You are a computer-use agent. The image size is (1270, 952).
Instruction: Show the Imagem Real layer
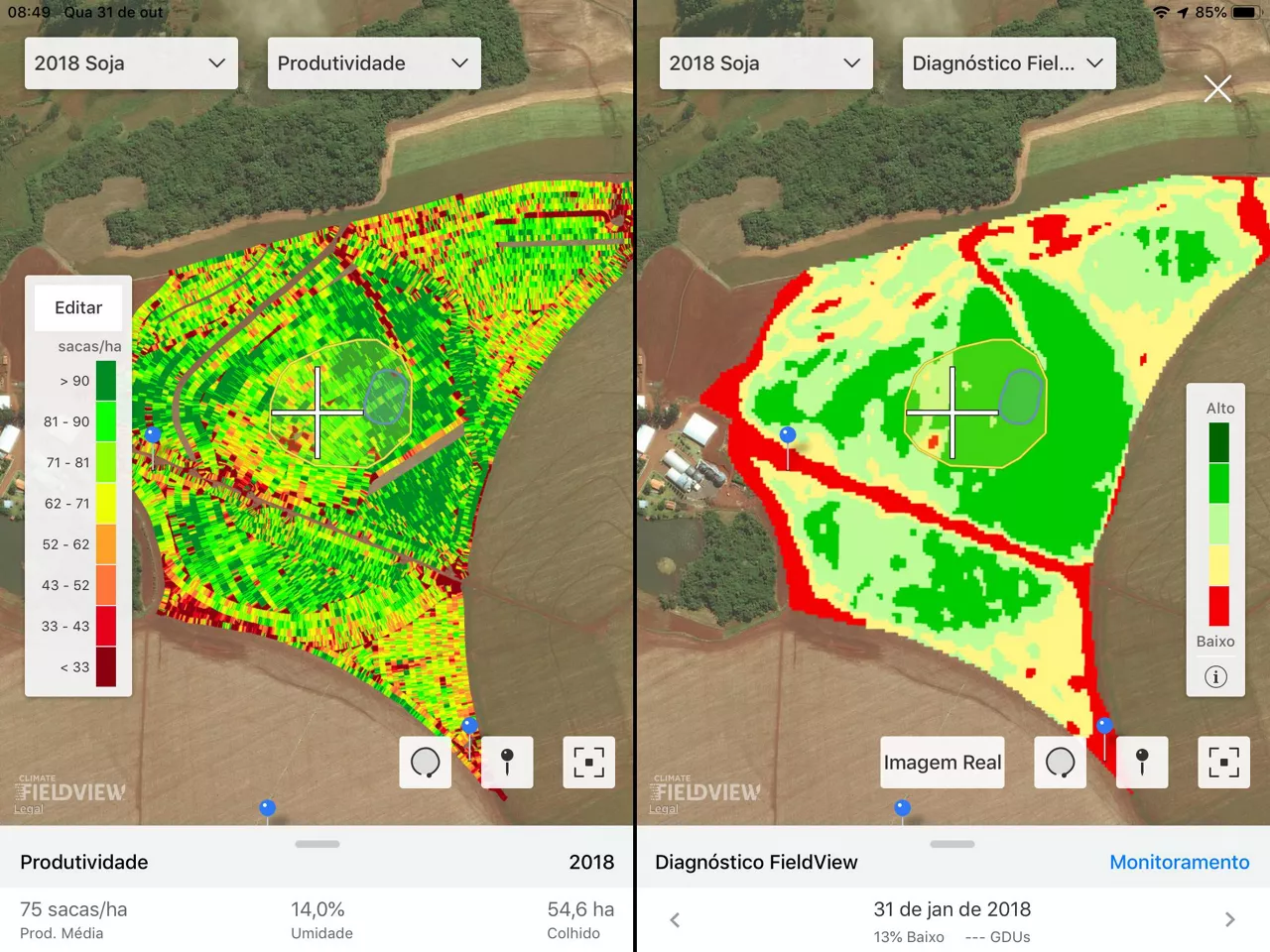pyautogui.click(x=942, y=763)
